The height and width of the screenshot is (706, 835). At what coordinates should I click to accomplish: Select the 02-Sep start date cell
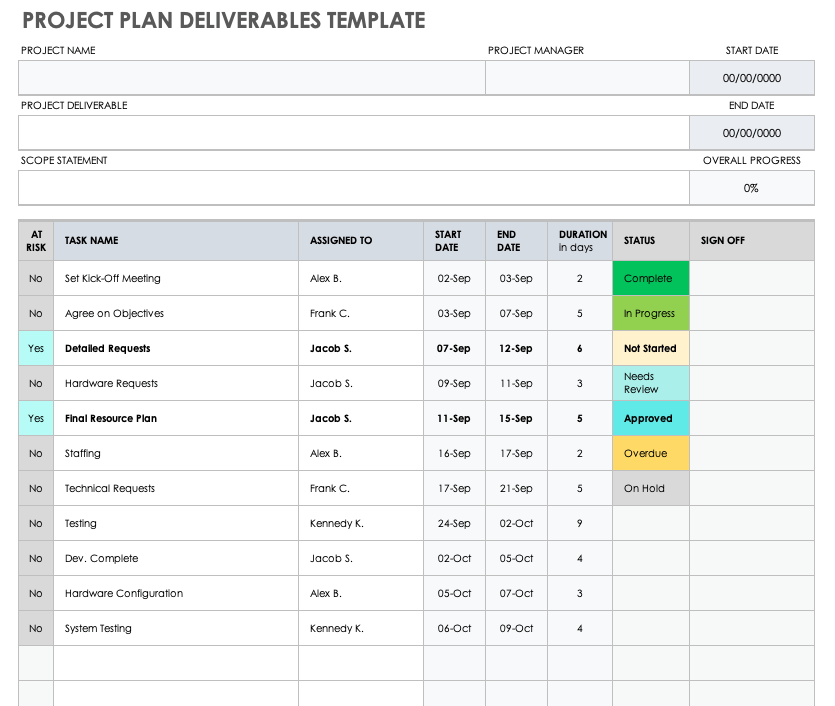(x=454, y=278)
